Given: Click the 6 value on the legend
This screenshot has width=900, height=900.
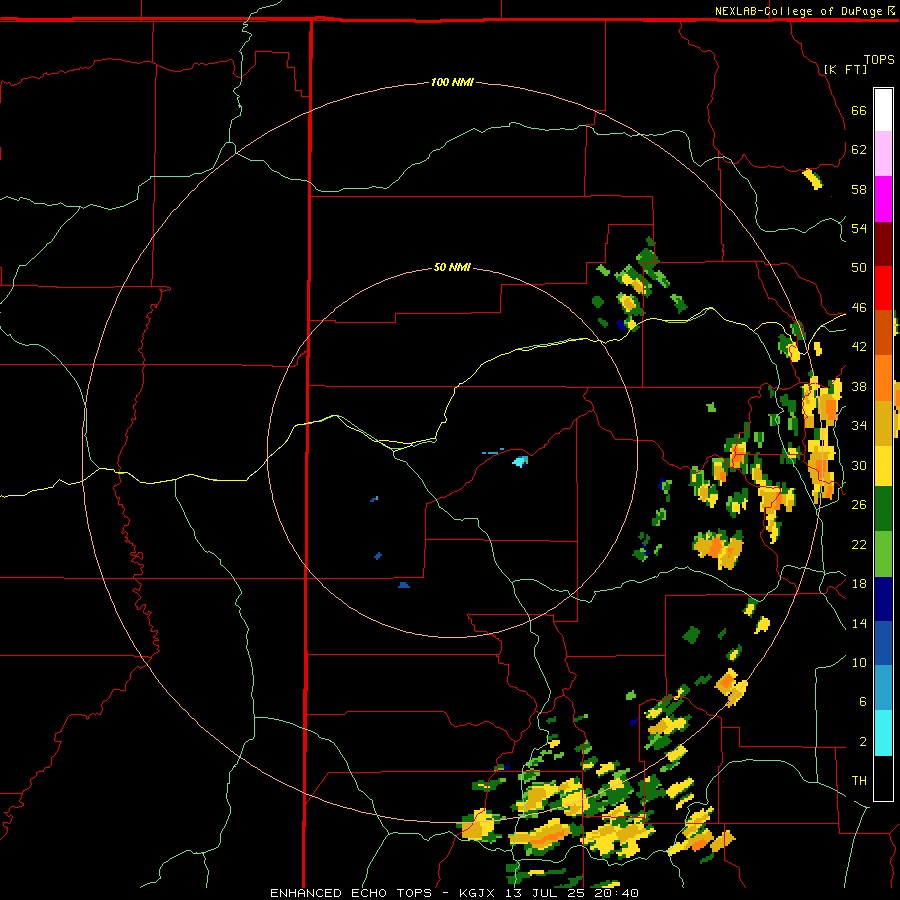Looking at the screenshot, I should point(863,702).
